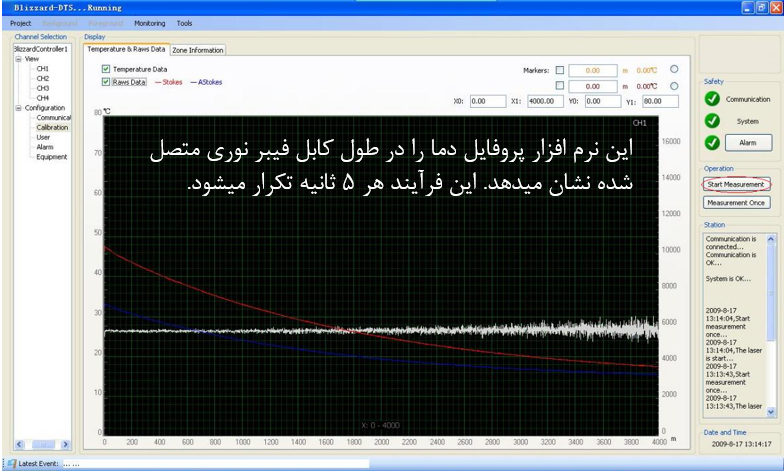Click the date and time readout
This screenshot has height=471, width=784.
tap(741, 444)
